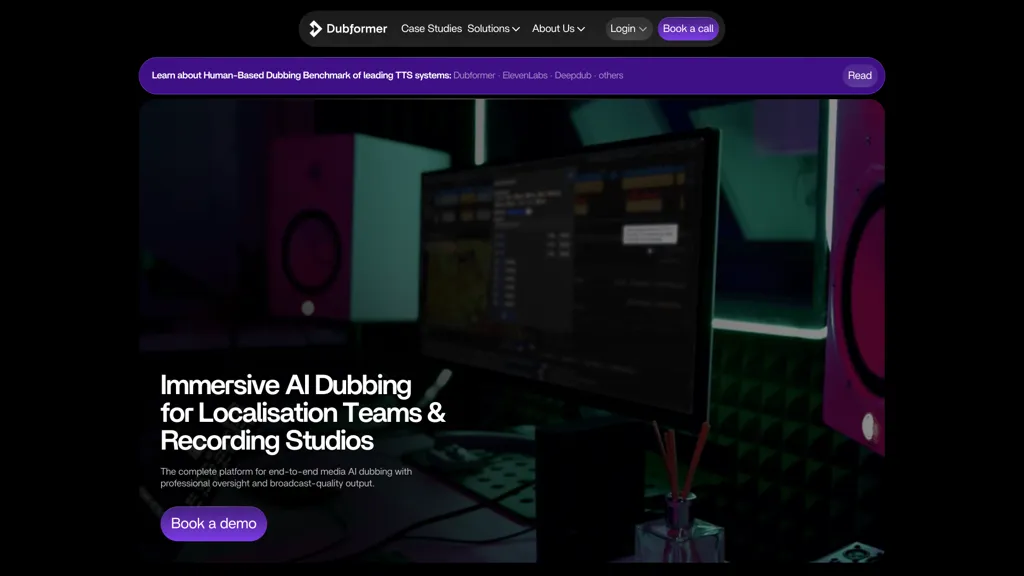
Task: Click the chevron on the Login control
Action: [x=641, y=29]
